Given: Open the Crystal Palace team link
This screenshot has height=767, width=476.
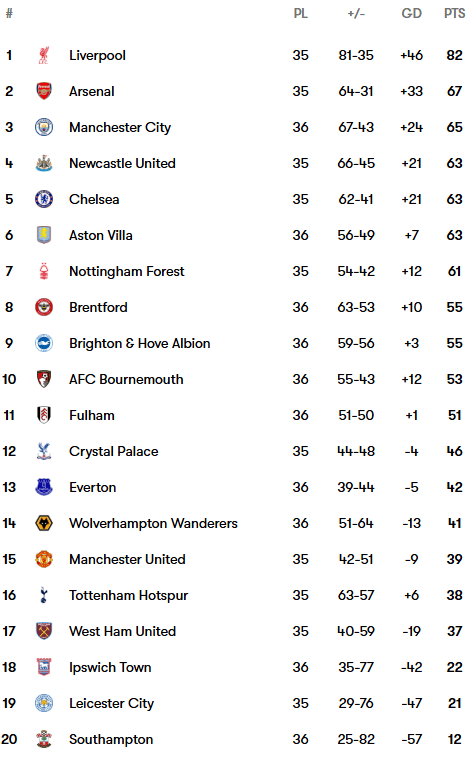Looking at the screenshot, I should [113, 451].
